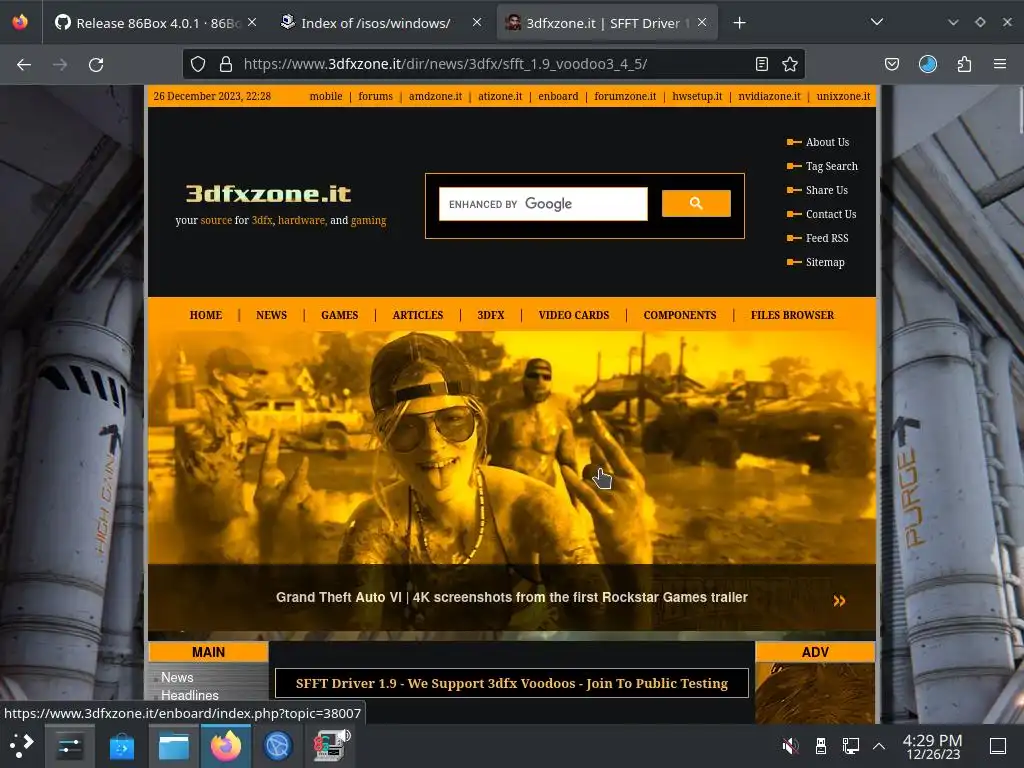The width and height of the screenshot is (1024, 768).
Task: Open the ARTICLES menu item
Action: [x=418, y=315]
